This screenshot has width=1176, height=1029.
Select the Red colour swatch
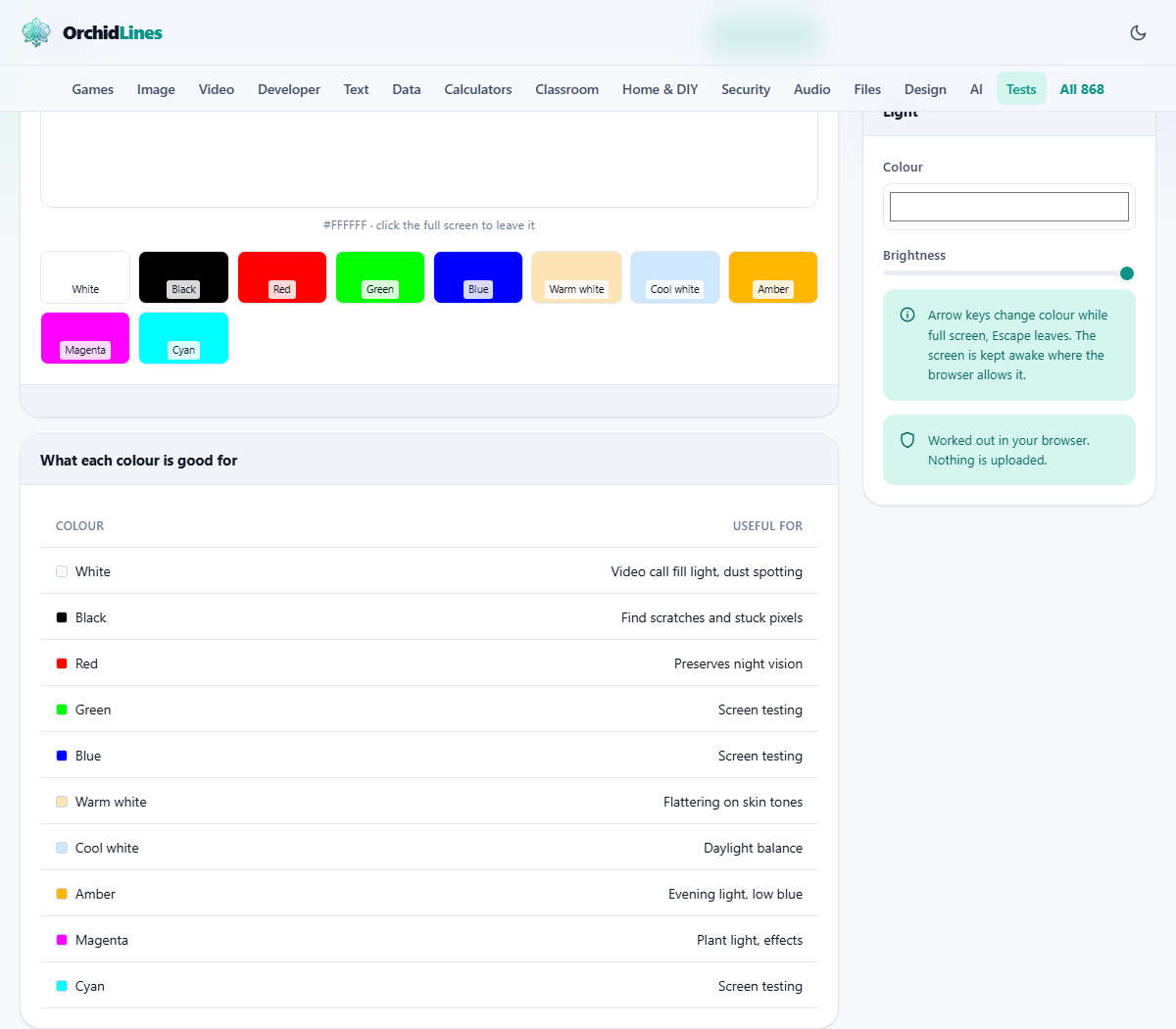click(x=282, y=277)
